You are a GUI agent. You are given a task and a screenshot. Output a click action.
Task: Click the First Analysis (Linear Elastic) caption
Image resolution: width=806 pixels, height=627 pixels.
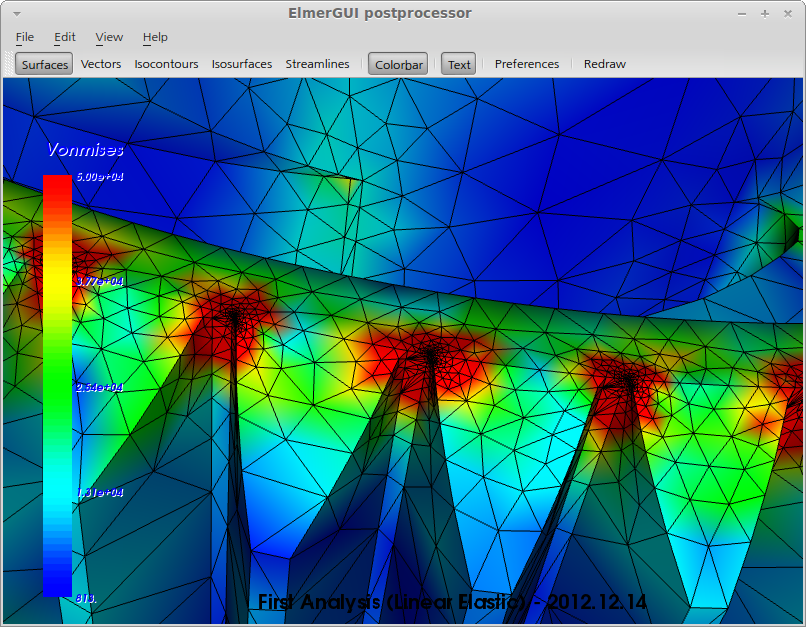coord(452,602)
